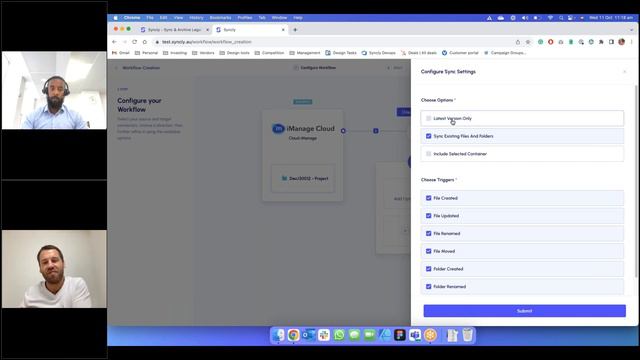The image size is (640, 360).
Task: Open the Design tools bookmarks folder
Action: [x=234, y=53]
